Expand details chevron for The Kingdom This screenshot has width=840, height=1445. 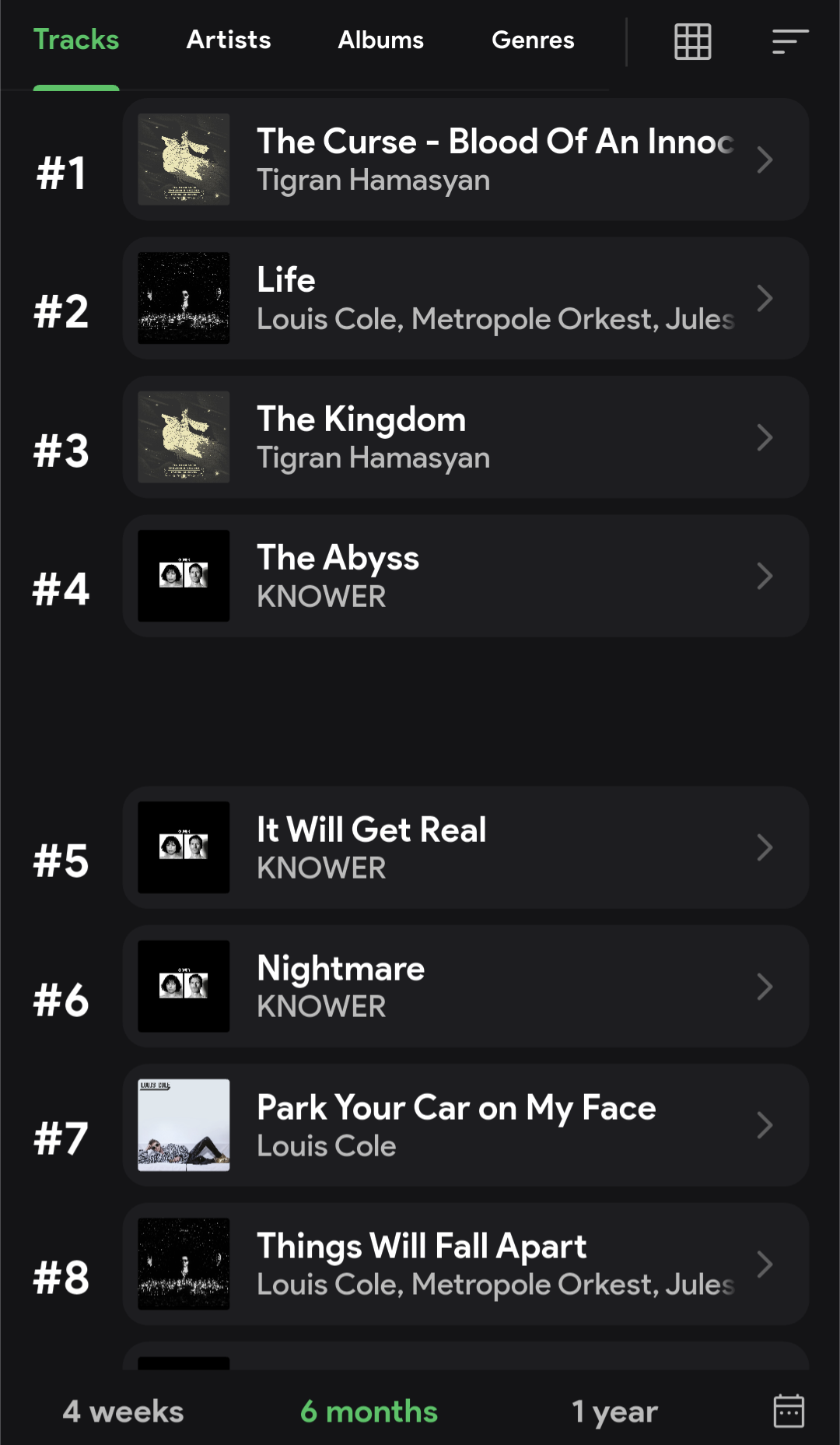point(765,437)
